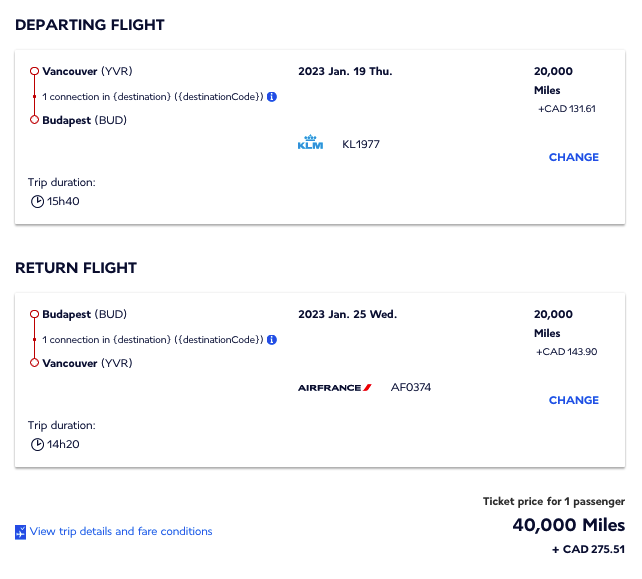Click flight number KL1977
Viewport: 642px width, 579px height.
[361, 144]
